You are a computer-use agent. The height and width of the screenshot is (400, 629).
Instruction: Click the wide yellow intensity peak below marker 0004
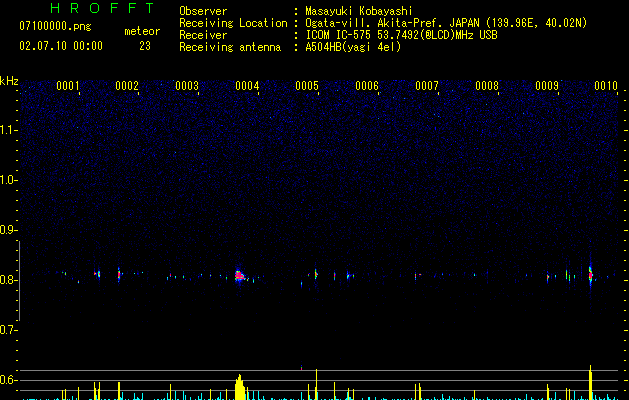point(239,387)
